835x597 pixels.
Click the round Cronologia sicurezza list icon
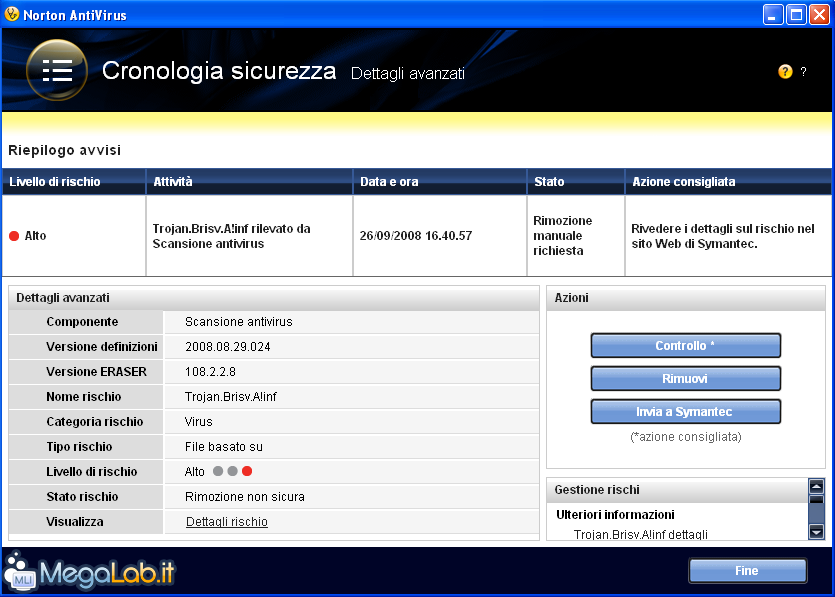click(x=57, y=70)
